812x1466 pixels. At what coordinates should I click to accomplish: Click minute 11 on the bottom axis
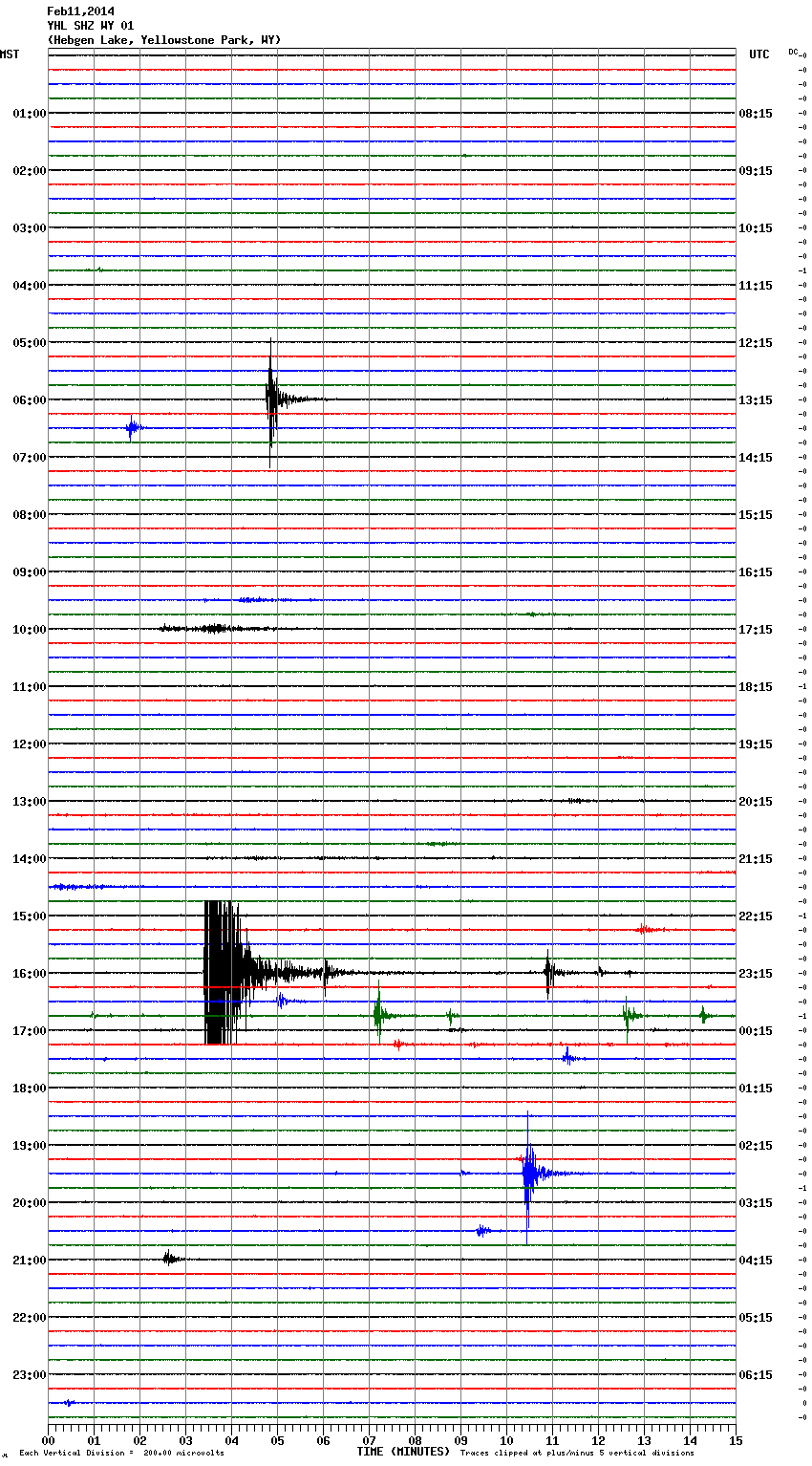coord(552,1440)
